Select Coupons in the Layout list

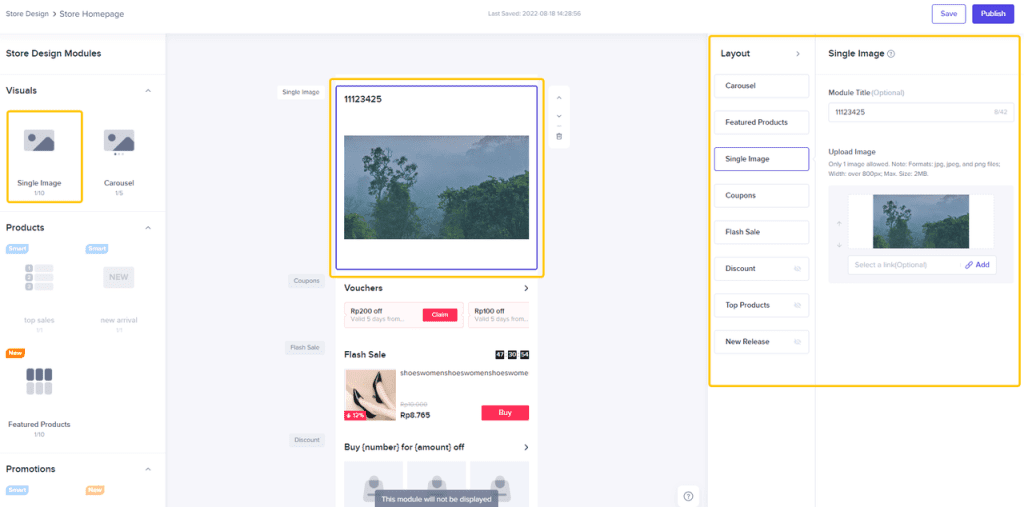[761, 195]
